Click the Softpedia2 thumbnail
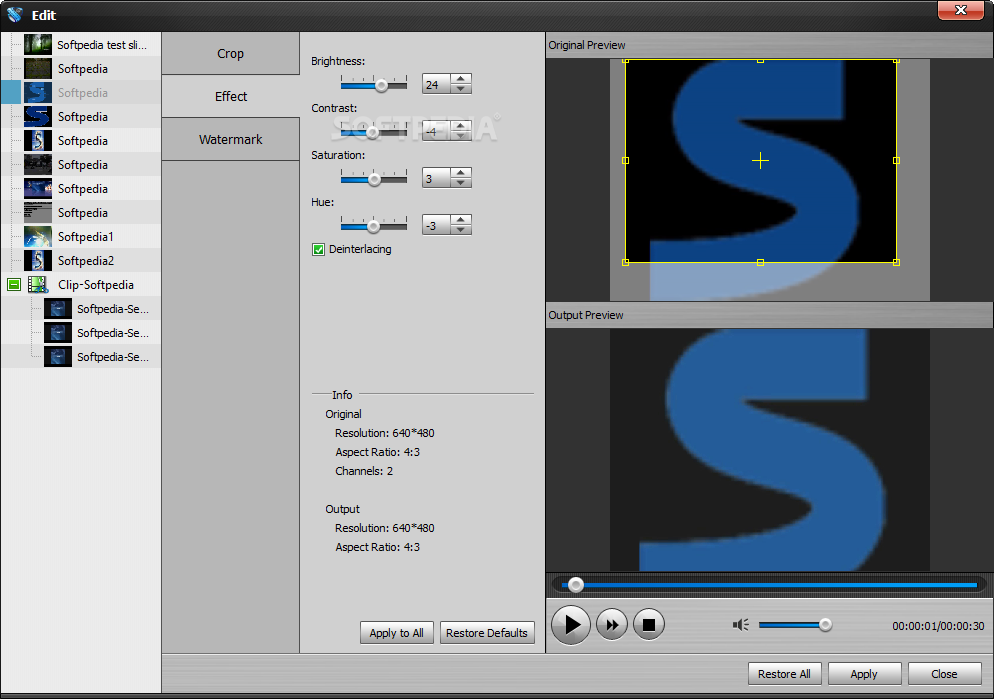 [38, 261]
